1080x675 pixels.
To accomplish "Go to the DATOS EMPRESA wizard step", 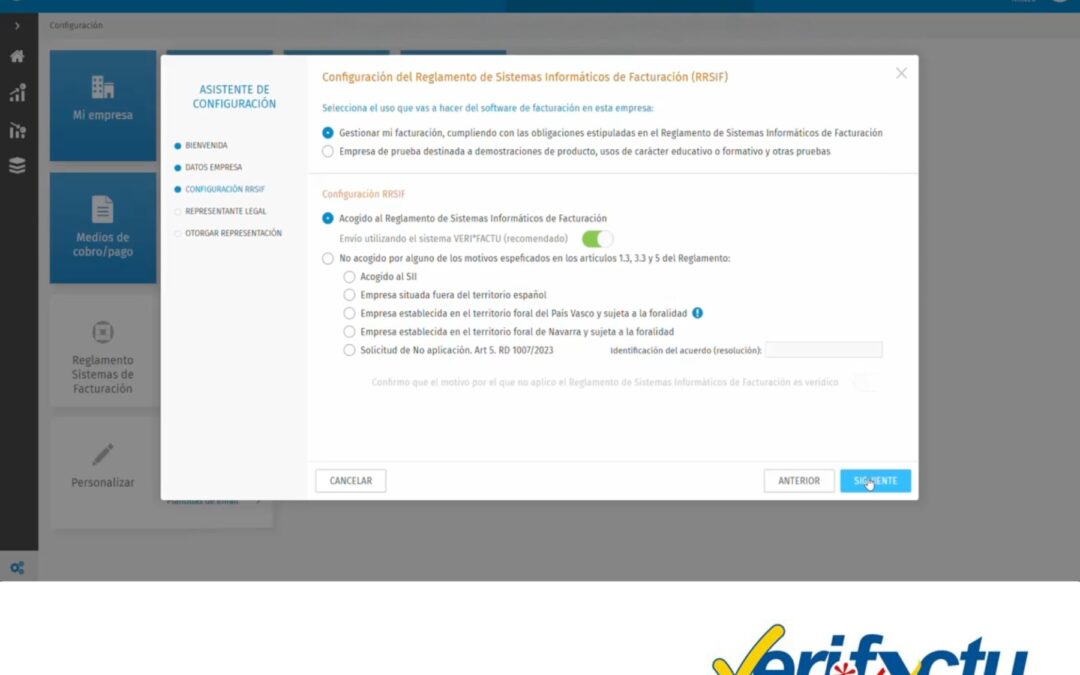I will click(214, 167).
